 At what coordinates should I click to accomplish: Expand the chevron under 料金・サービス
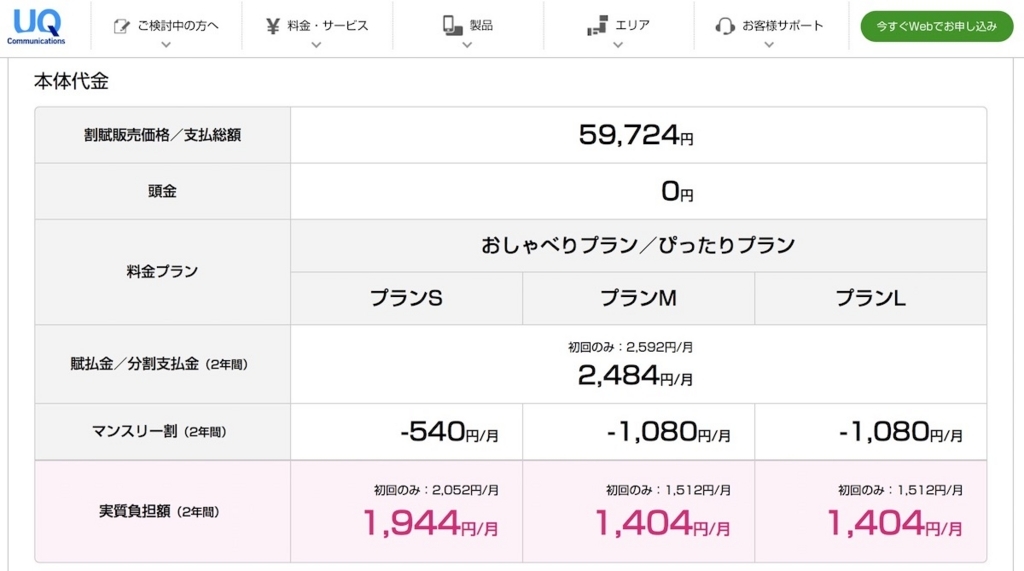pyautogui.click(x=317, y=44)
